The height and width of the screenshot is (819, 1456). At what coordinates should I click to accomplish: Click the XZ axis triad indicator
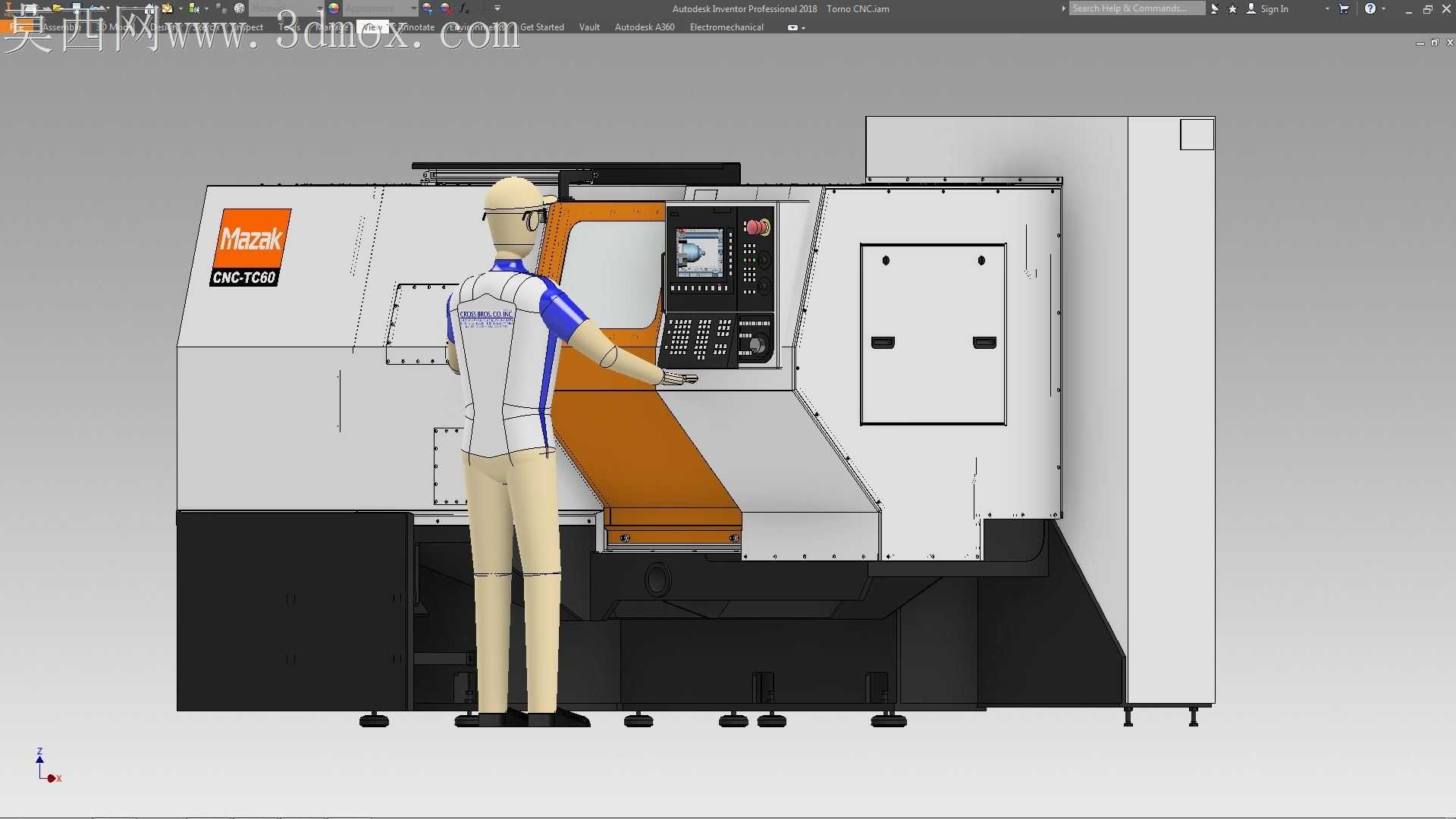pos(48,766)
